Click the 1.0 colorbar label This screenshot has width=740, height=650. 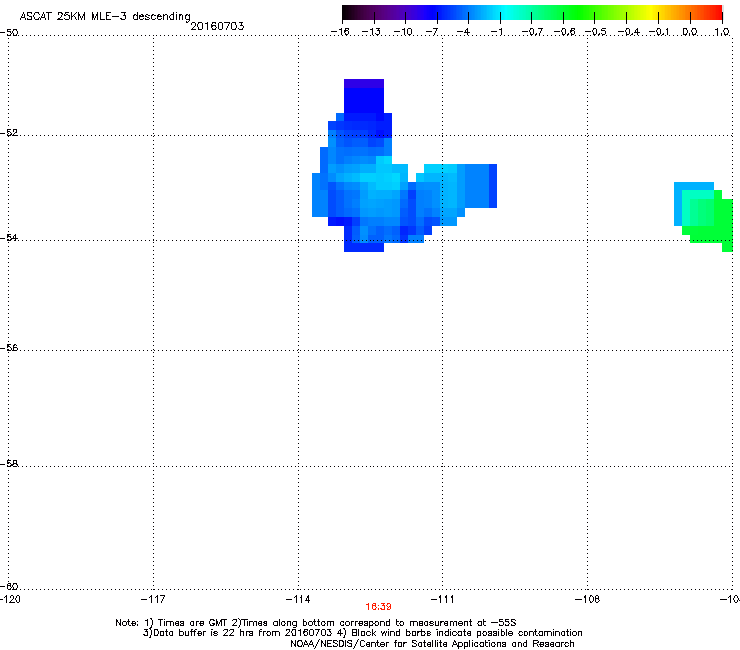coord(722,32)
